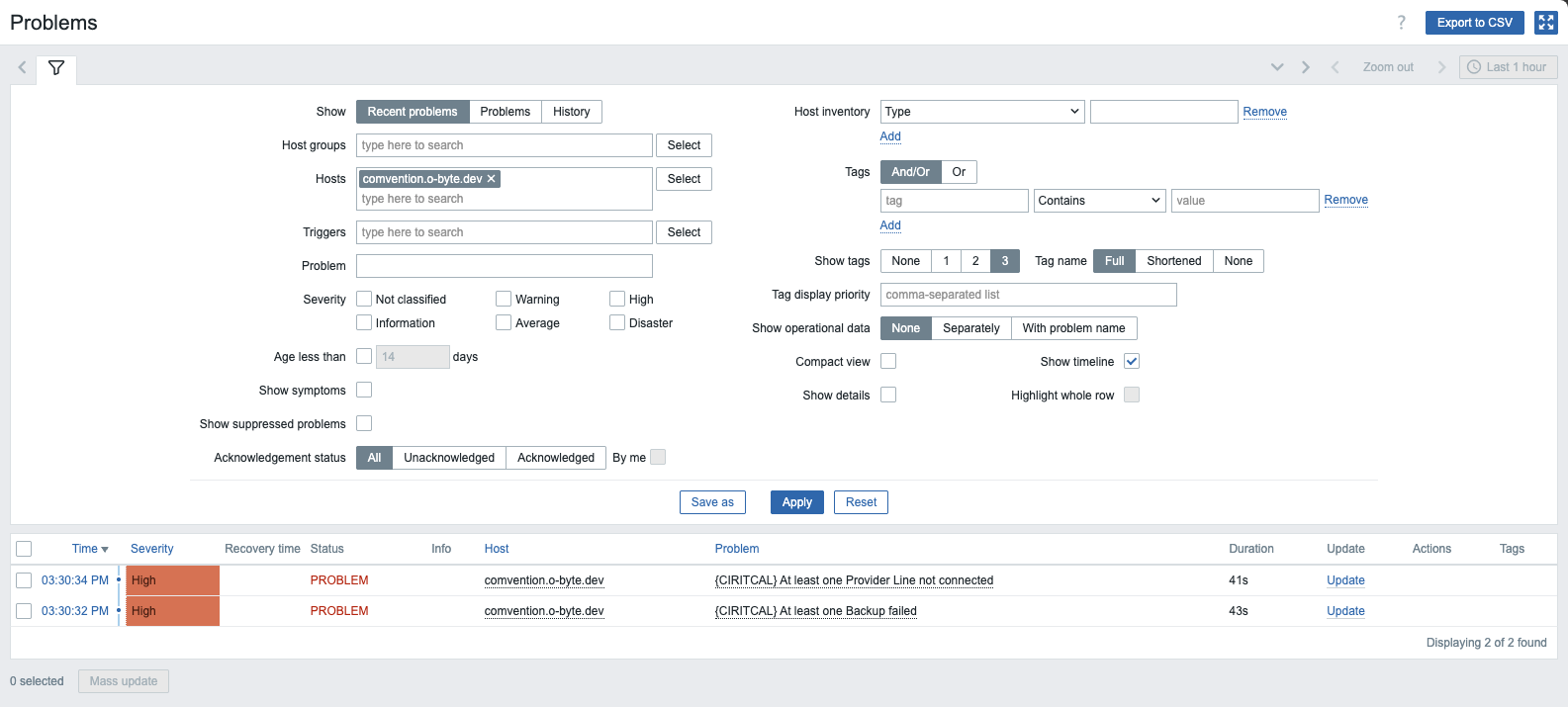Remove comvention.o-byte.dev host tag with X
Viewport: 1568px width, 707px height.
click(492, 179)
